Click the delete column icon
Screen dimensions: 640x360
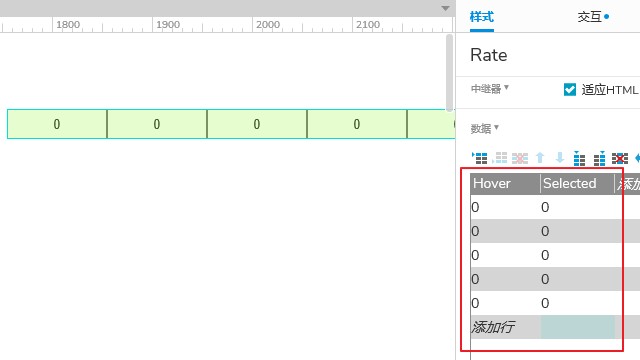point(620,158)
